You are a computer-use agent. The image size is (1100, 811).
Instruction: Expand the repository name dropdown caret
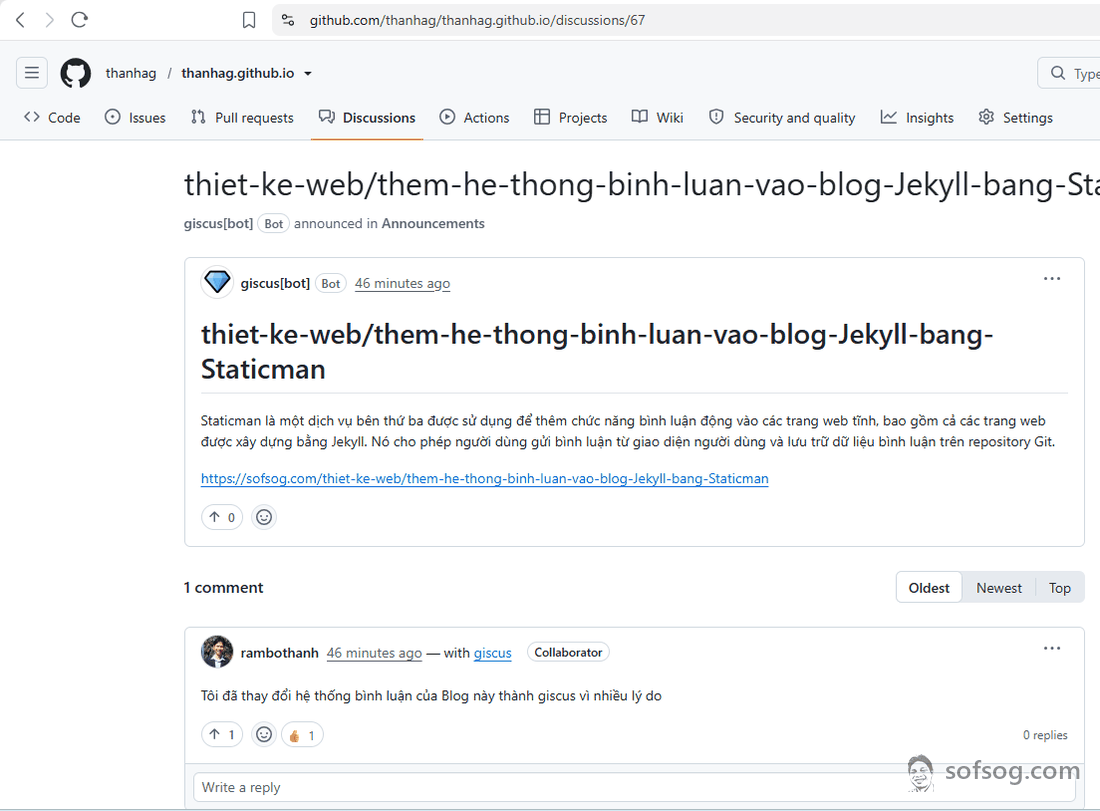click(x=307, y=74)
